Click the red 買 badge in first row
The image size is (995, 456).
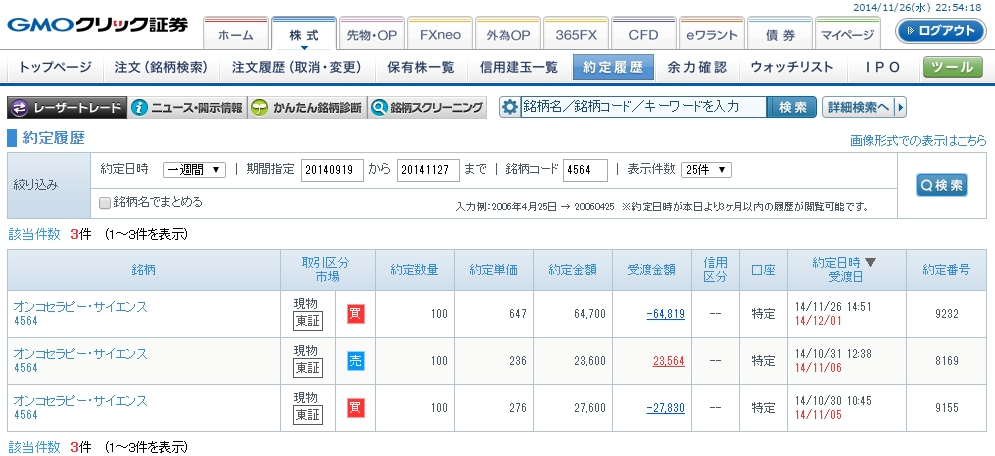355,314
